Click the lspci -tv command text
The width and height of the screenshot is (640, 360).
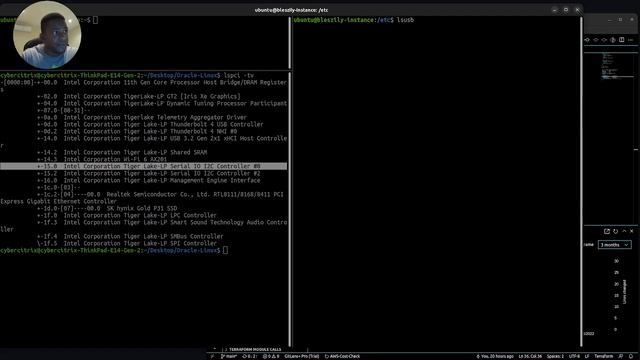[239, 75]
